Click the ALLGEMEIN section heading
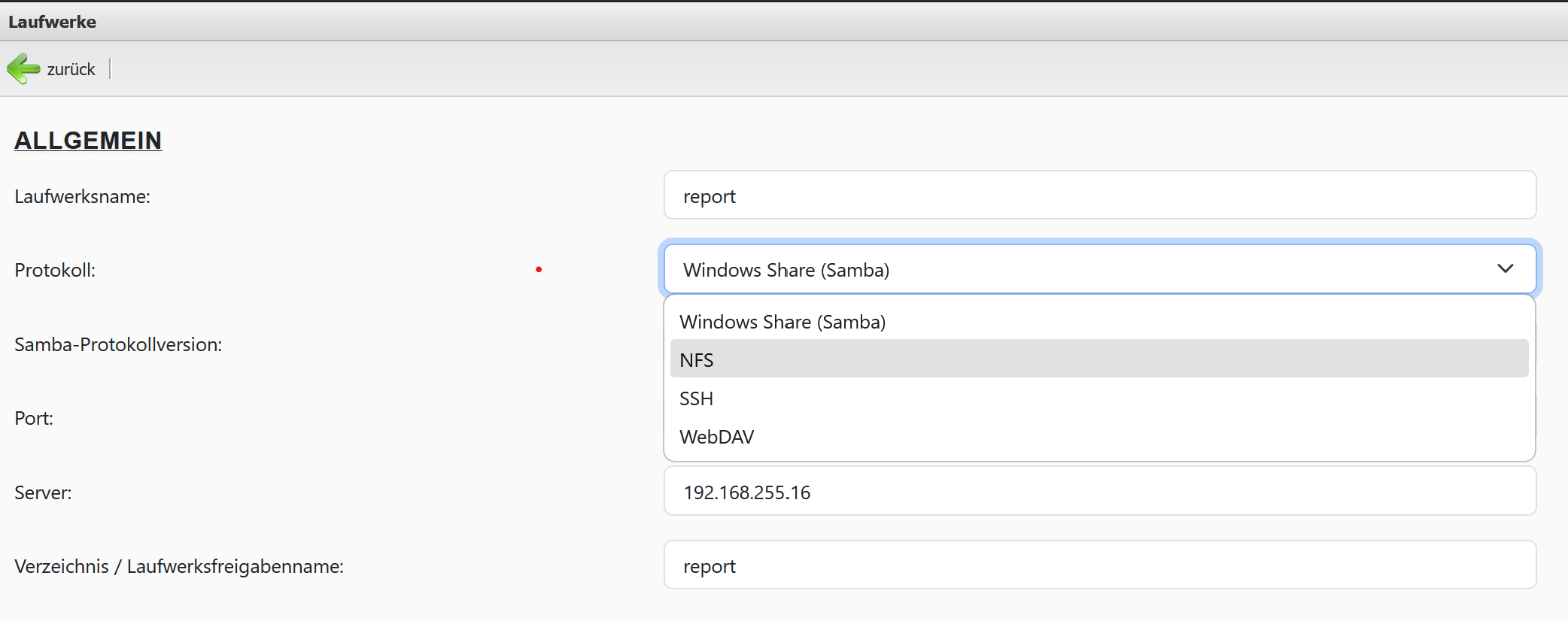1568x621 pixels. point(88,141)
